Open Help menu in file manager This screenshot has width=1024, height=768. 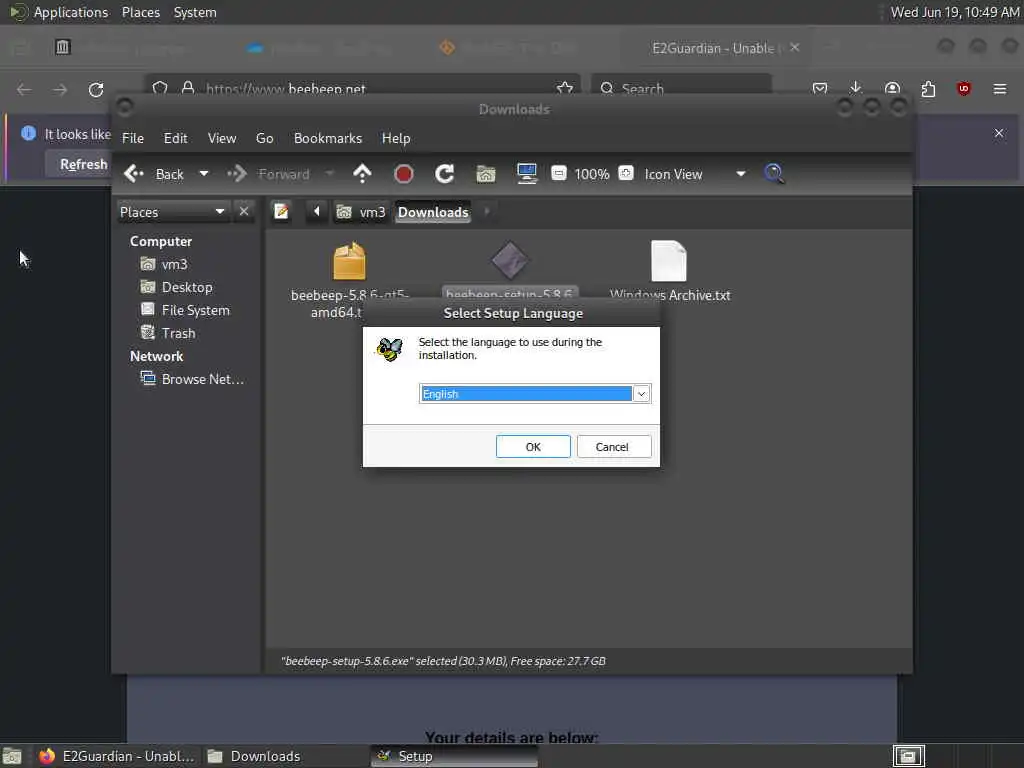396,138
